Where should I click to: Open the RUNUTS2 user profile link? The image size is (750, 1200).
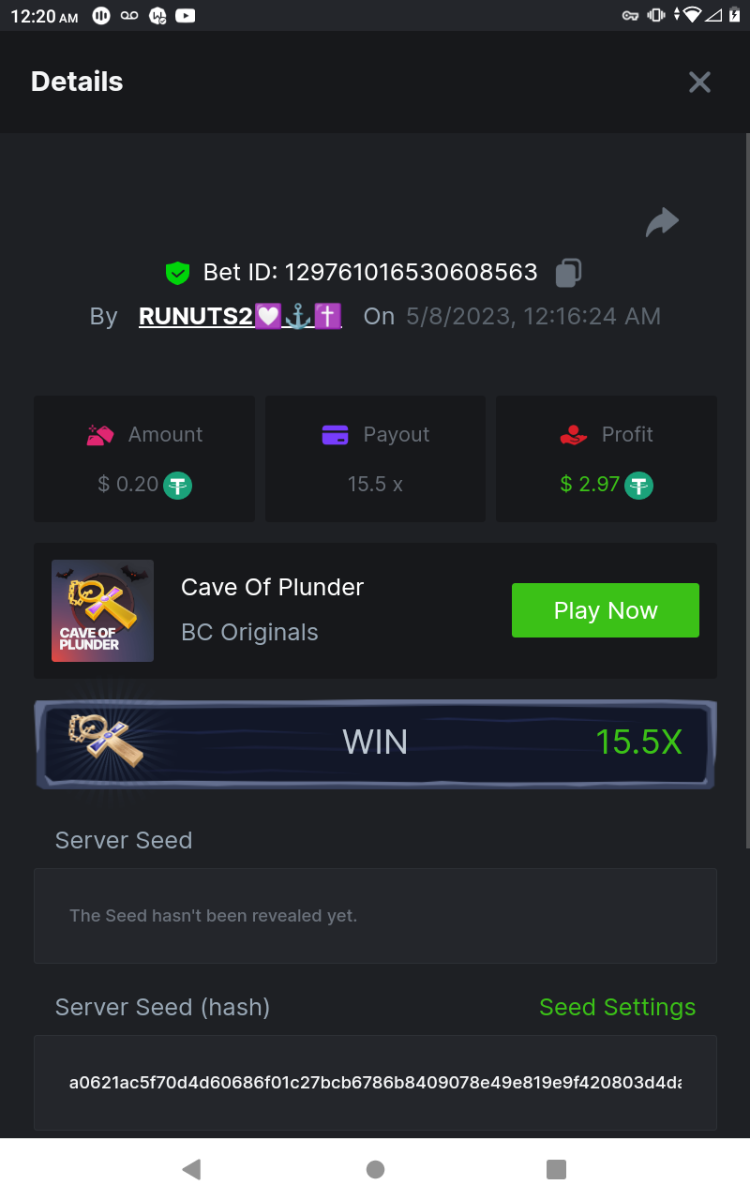tap(240, 317)
